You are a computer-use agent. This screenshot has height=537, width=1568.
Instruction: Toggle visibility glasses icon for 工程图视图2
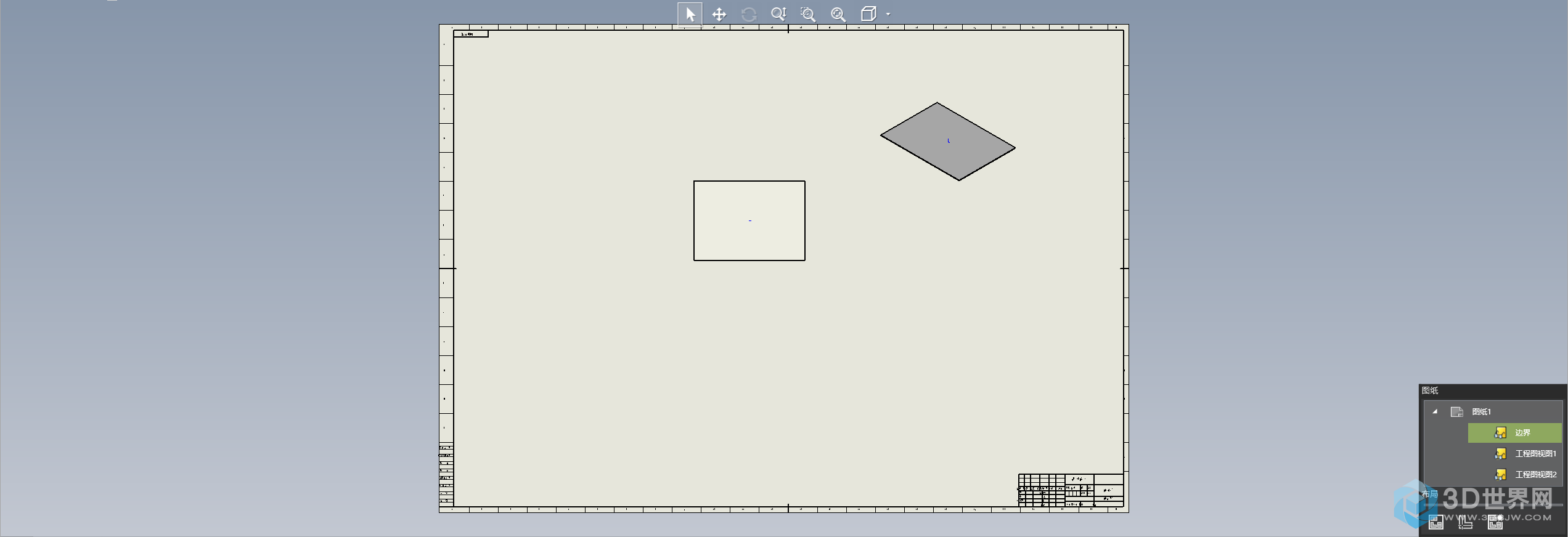click(x=1501, y=475)
